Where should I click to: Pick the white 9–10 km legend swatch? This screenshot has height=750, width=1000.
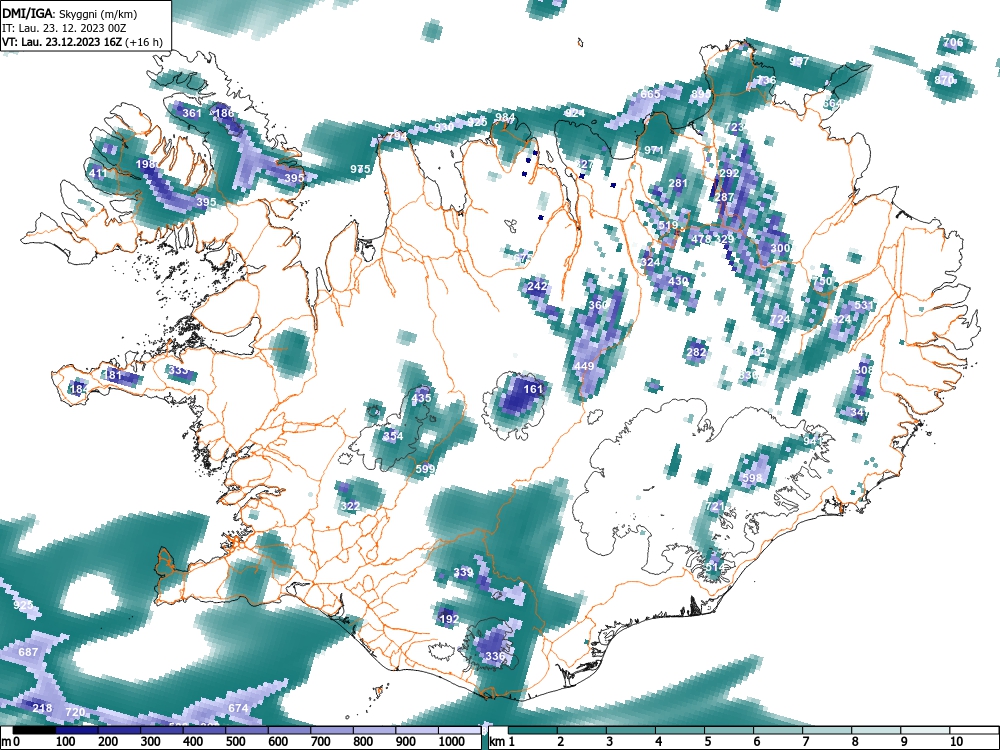[x=925, y=730]
